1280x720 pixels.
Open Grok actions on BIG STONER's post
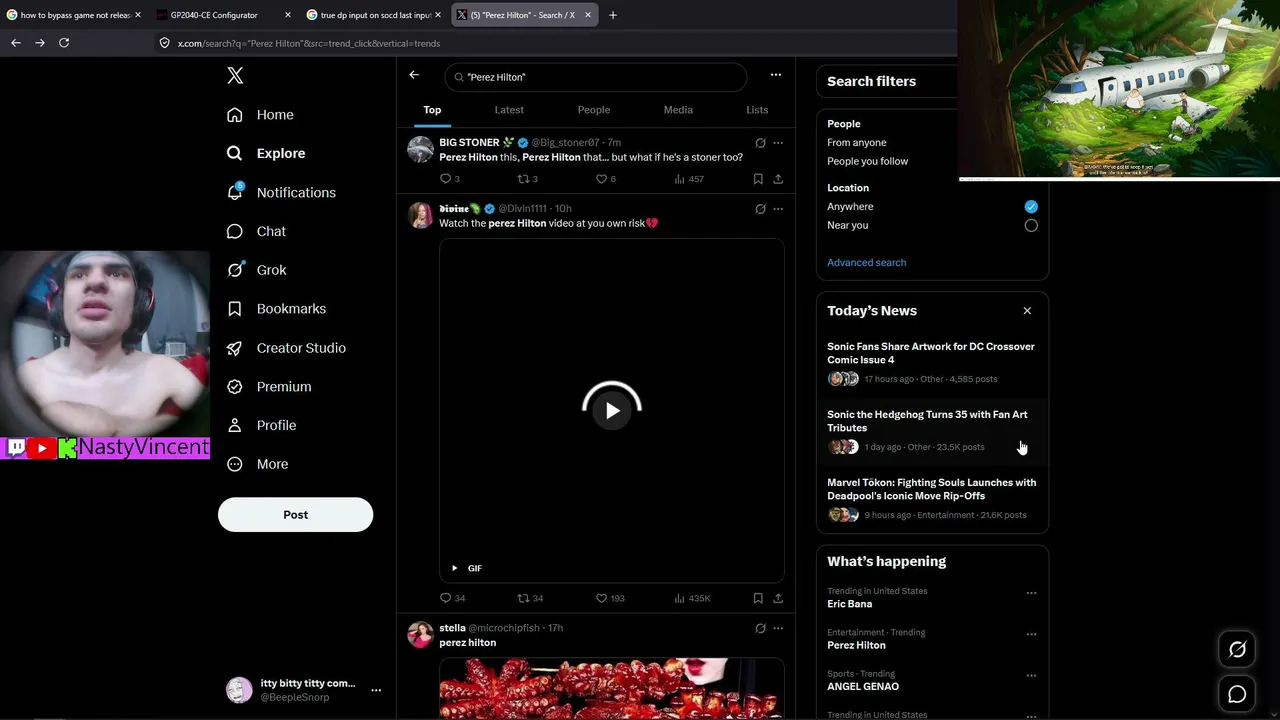click(760, 143)
